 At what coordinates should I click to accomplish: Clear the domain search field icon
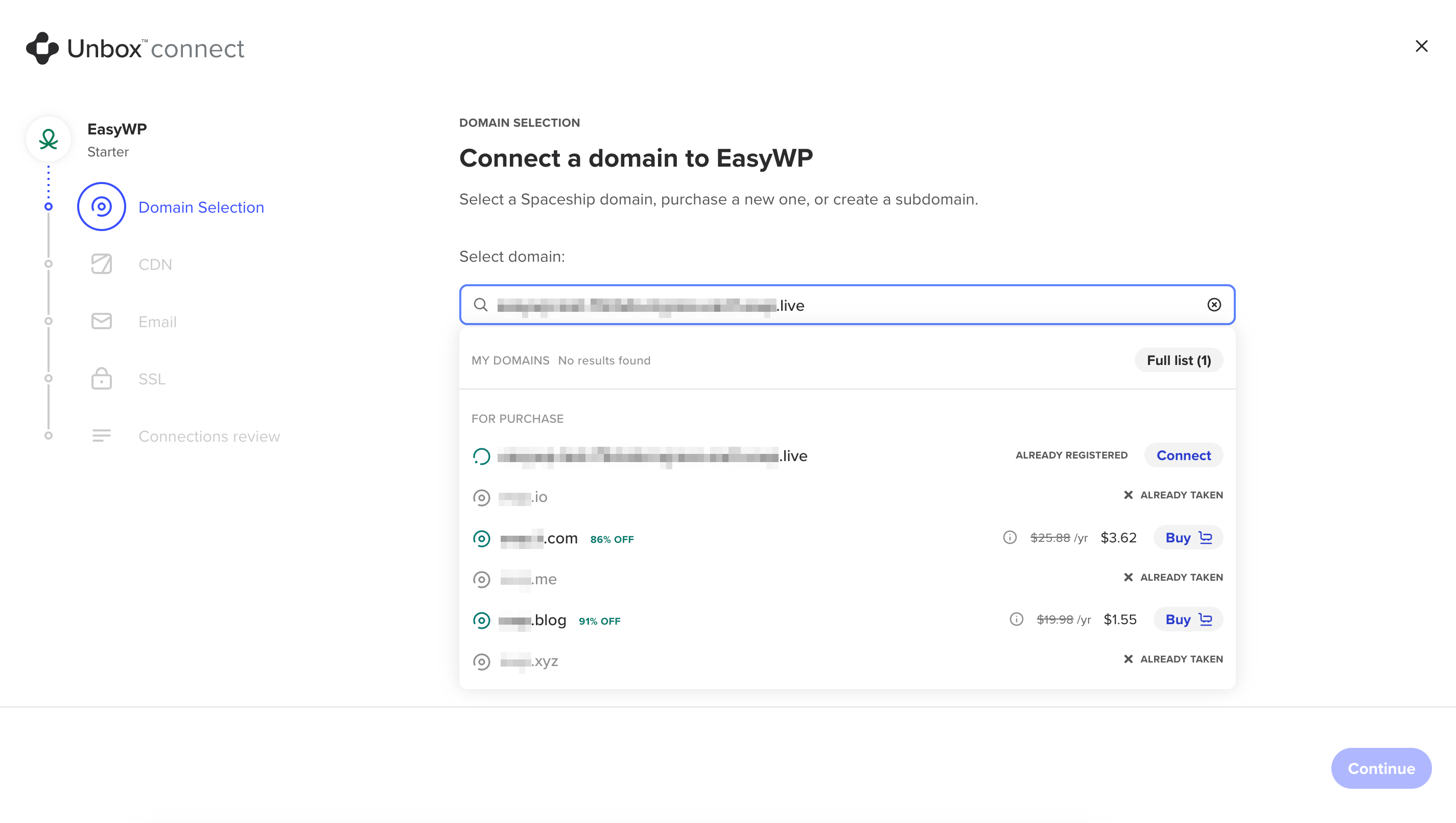pyautogui.click(x=1213, y=305)
